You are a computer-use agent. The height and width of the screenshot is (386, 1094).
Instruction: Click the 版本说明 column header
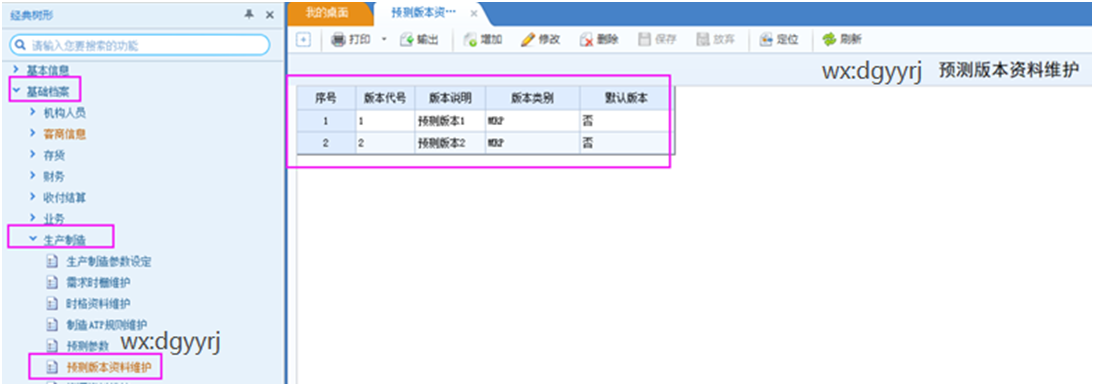(450, 98)
